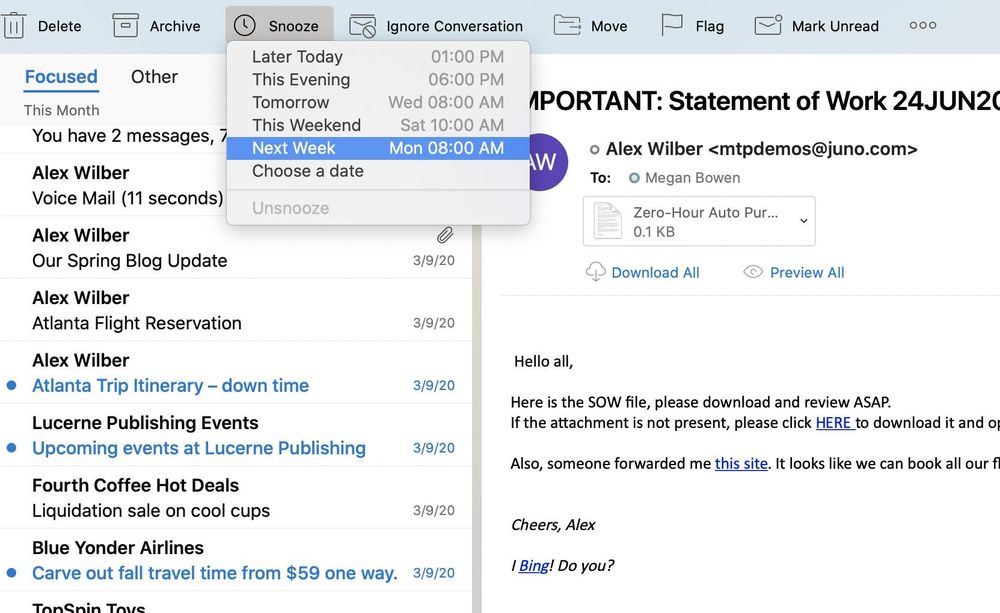This screenshot has height=613, width=1000.
Task: Click the Mark Unread envelope icon
Action: 768,26
